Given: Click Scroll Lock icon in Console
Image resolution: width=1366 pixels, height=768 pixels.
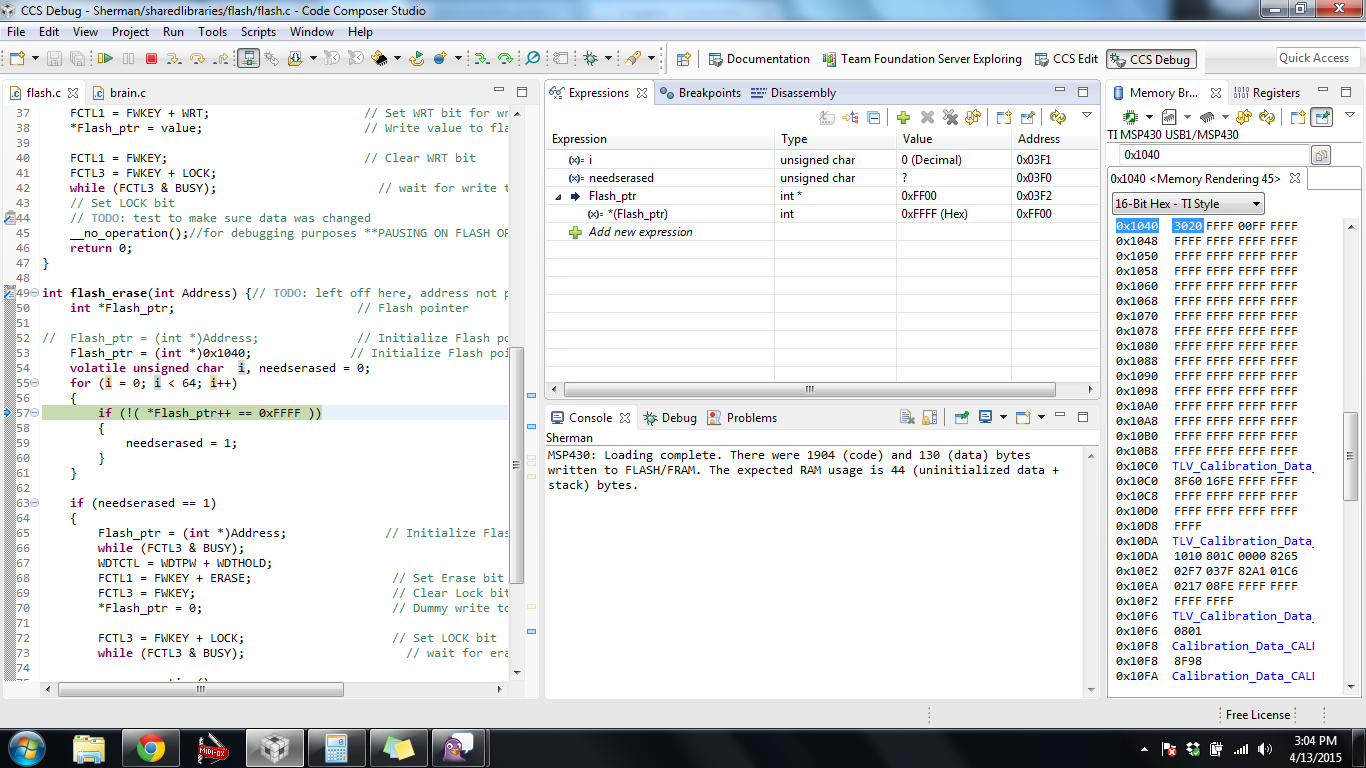Looking at the screenshot, I should pyautogui.click(x=929, y=417).
